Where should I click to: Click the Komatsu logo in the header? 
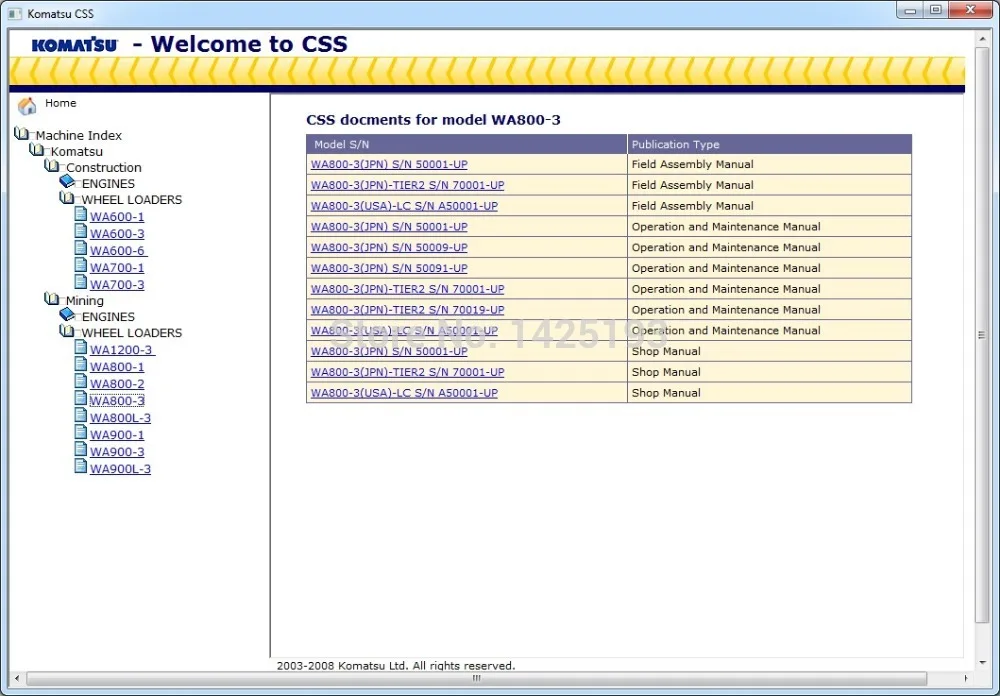click(75, 45)
